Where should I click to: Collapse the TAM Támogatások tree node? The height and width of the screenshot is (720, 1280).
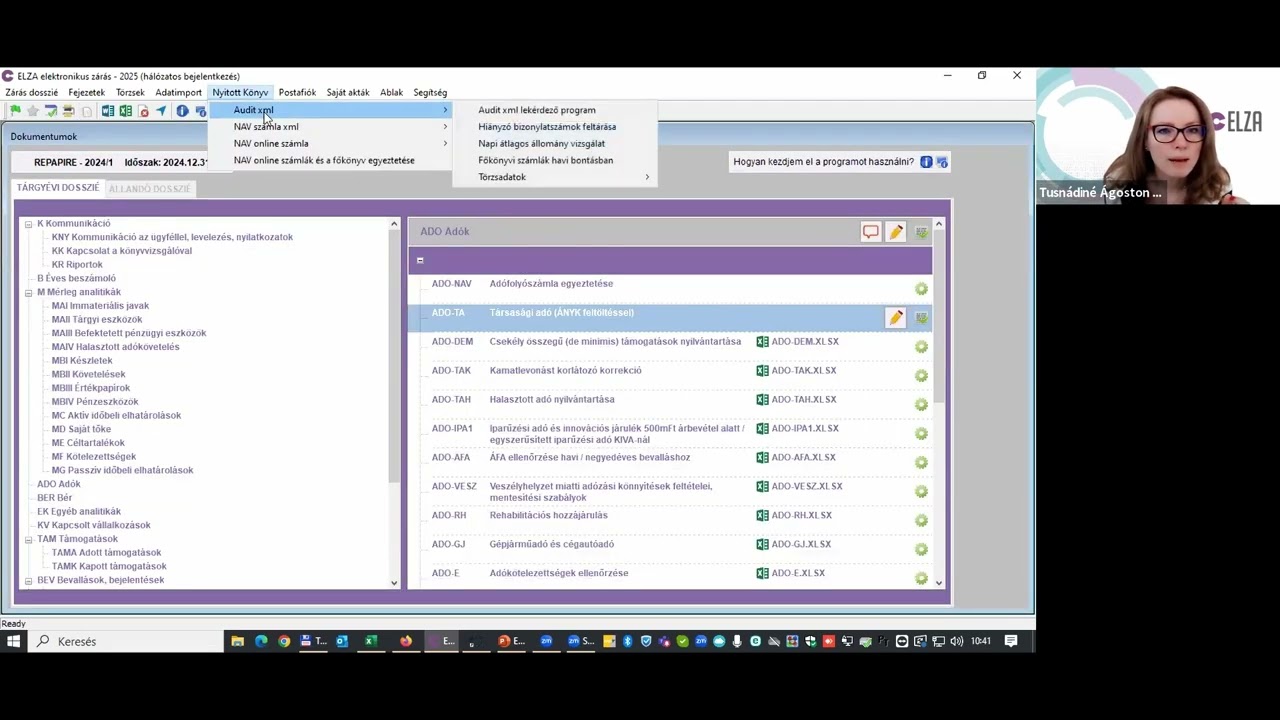tap(29, 540)
